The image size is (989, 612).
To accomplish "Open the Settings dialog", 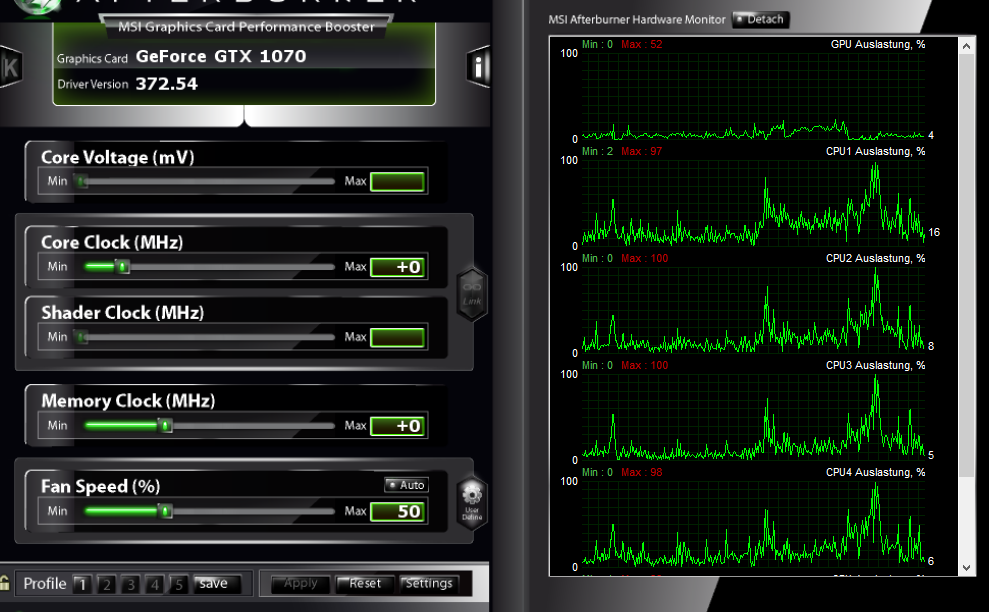I will [429, 584].
